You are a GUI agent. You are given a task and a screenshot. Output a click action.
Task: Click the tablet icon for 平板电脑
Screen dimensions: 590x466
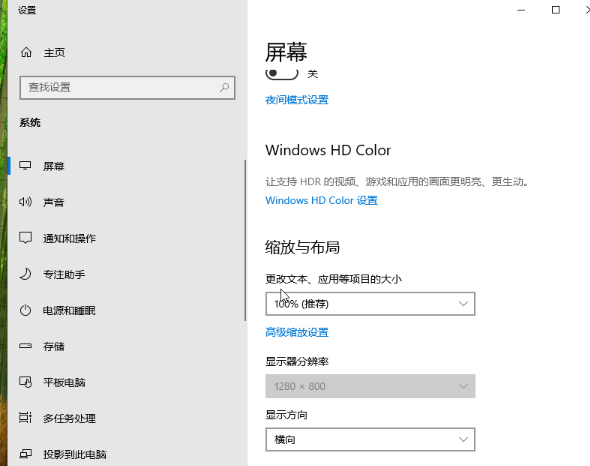(25, 382)
